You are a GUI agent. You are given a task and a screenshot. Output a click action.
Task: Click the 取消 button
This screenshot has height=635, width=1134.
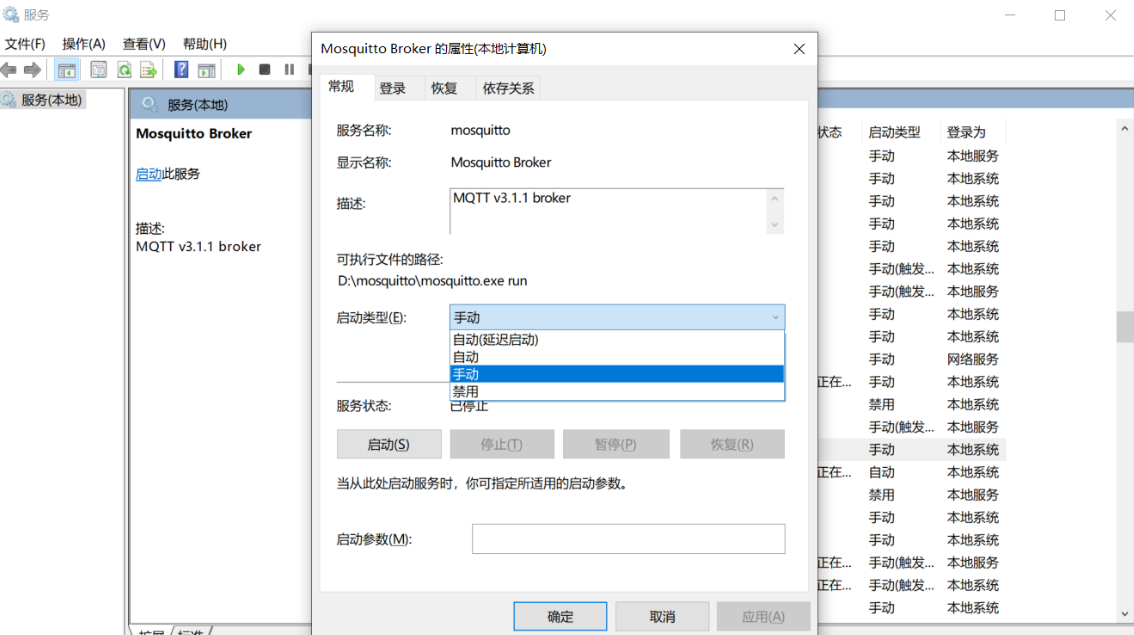coord(662,616)
